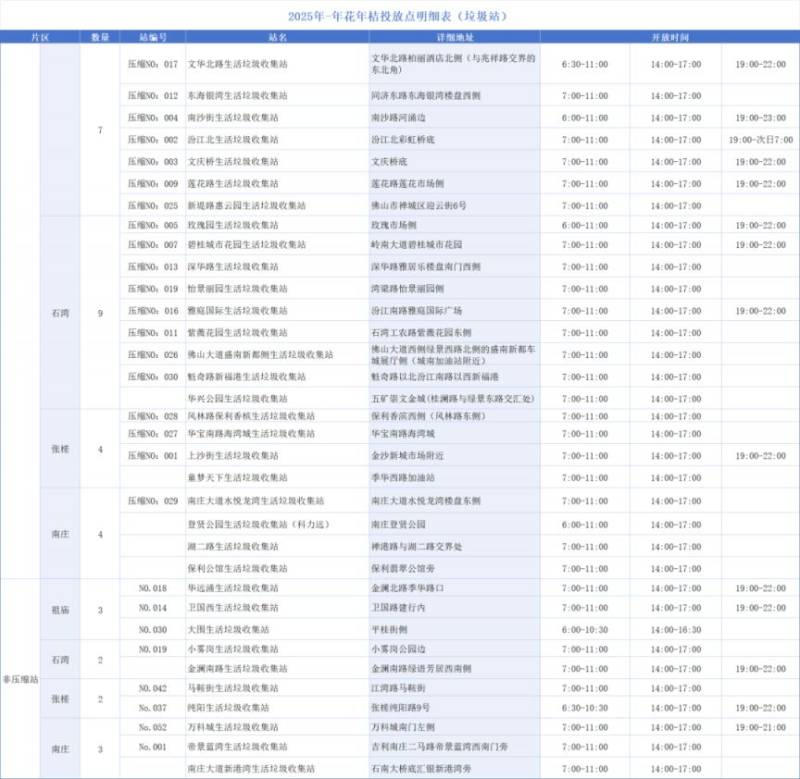Click the 南庄登贤公园 address cell

click(398, 524)
